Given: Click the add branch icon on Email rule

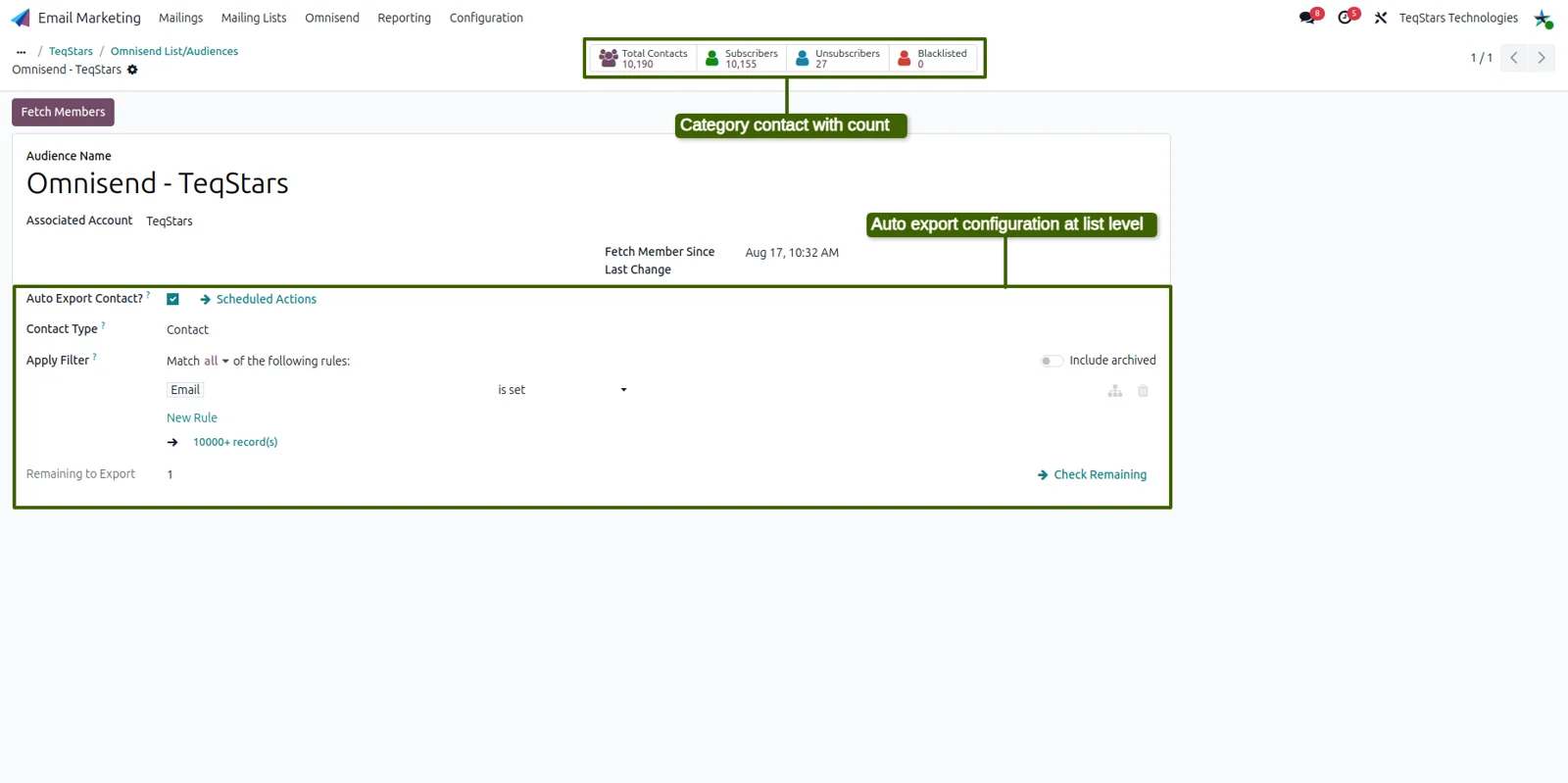Looking at the screenshot, I should [1115, 391].
